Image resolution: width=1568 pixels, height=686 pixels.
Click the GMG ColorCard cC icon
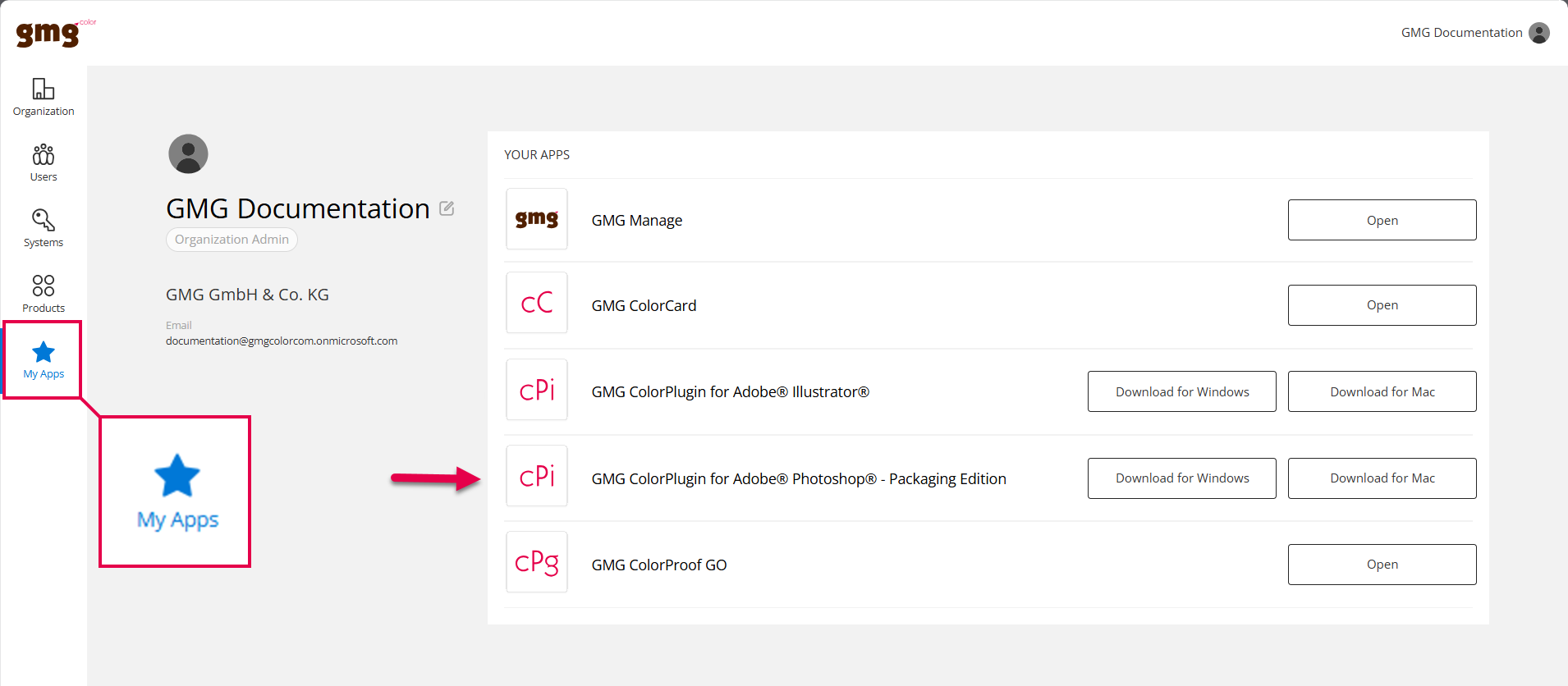pos(537,303)
